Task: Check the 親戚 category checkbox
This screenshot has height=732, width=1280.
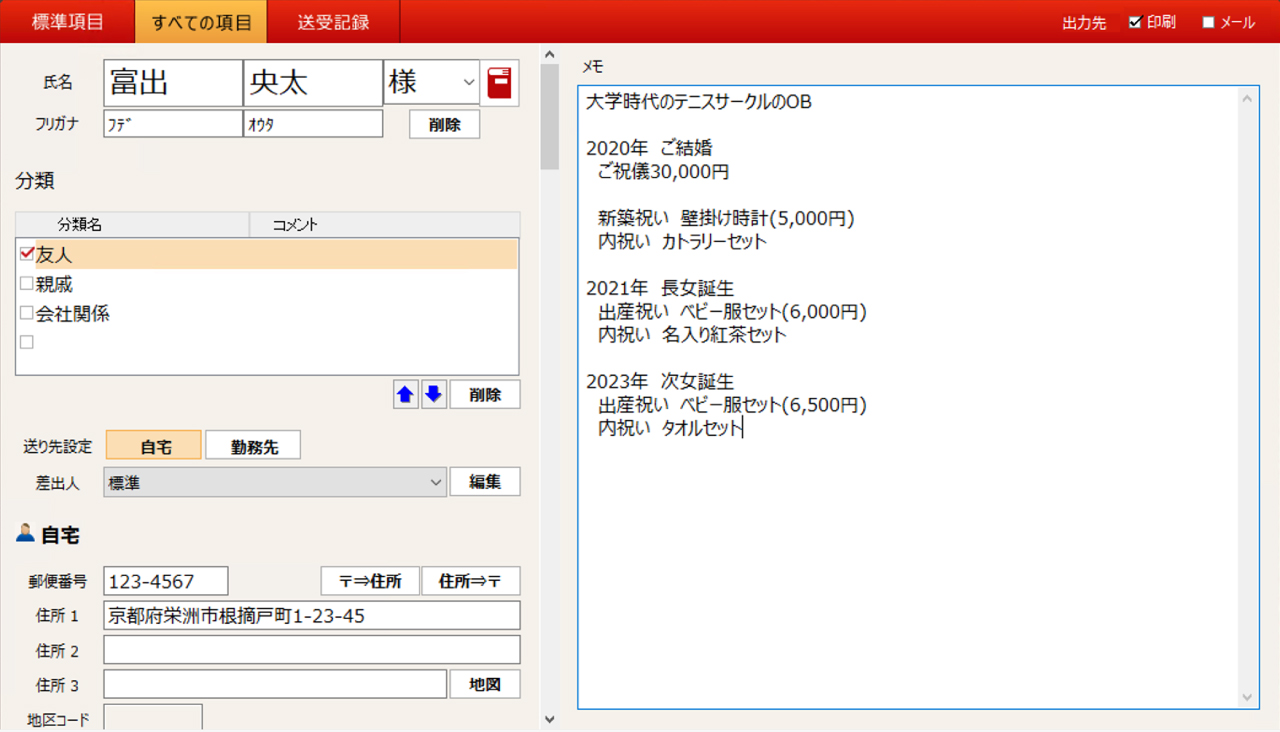Action: click(x=27, y=284)
